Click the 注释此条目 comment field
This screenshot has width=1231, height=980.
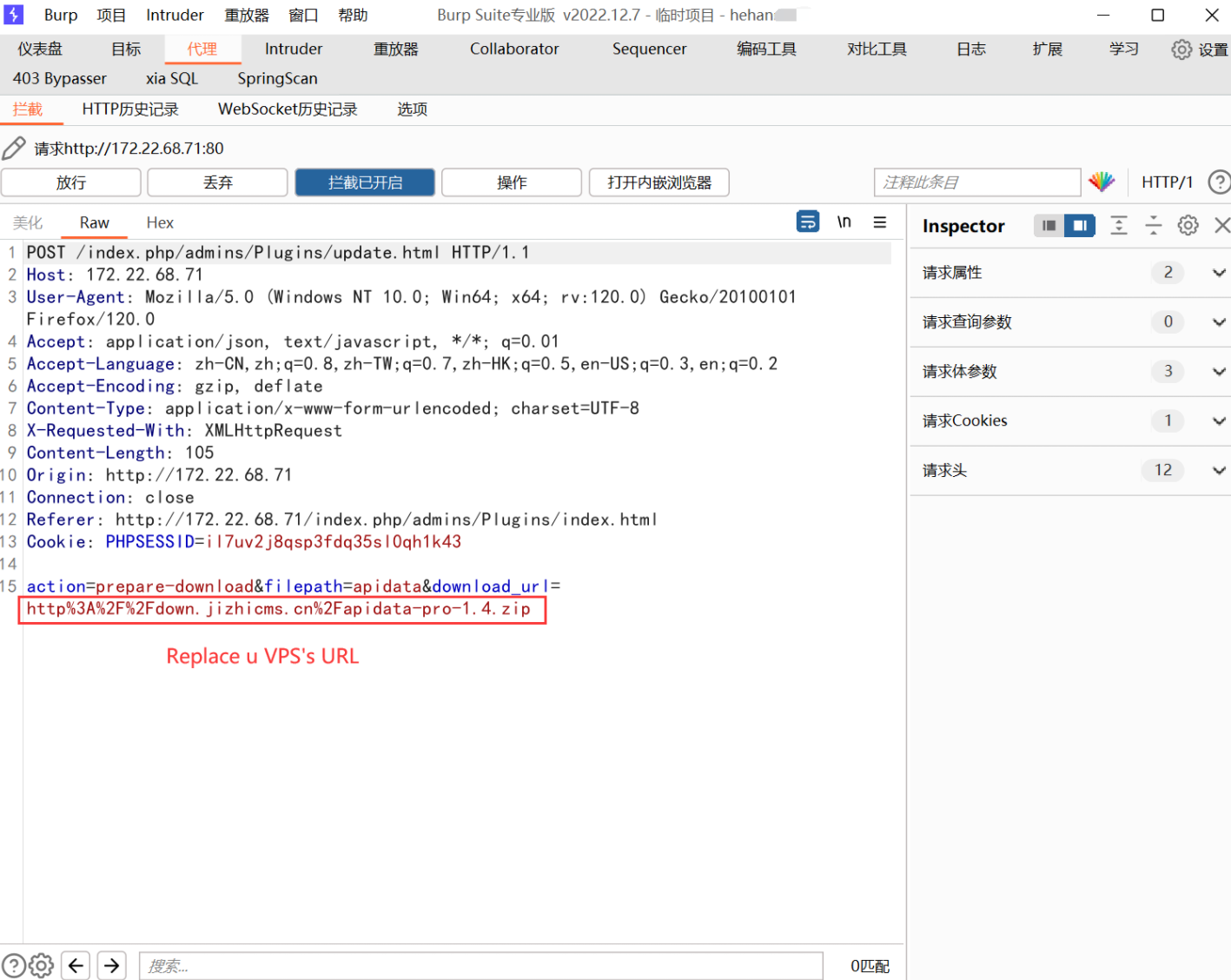pos(977,182)
